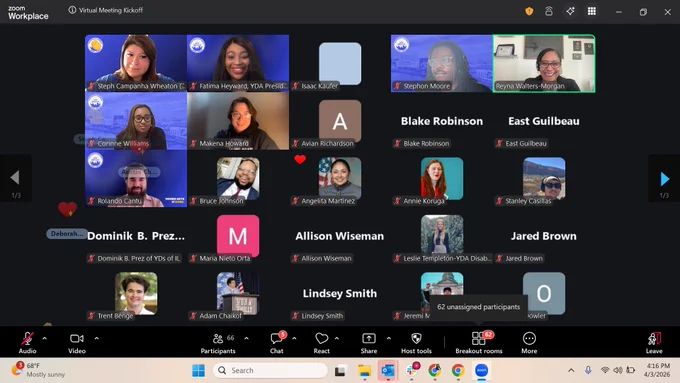Click Avian Richardson's letter A avatar

tap(340, 121)
